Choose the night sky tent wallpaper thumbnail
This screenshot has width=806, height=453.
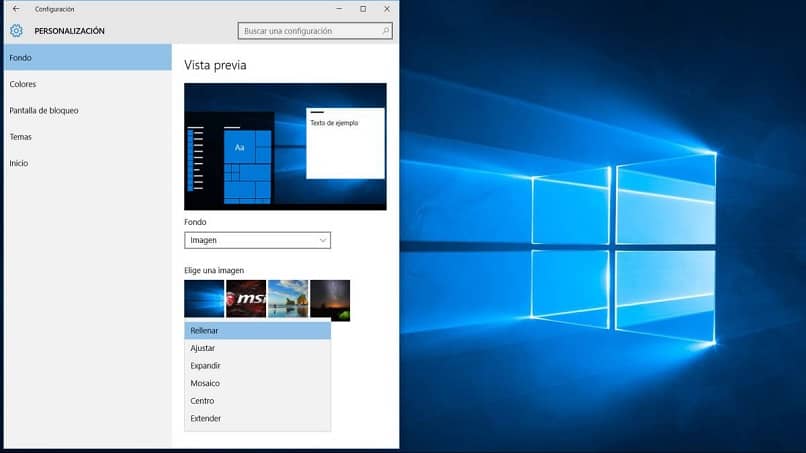click(x=330, y=300)
